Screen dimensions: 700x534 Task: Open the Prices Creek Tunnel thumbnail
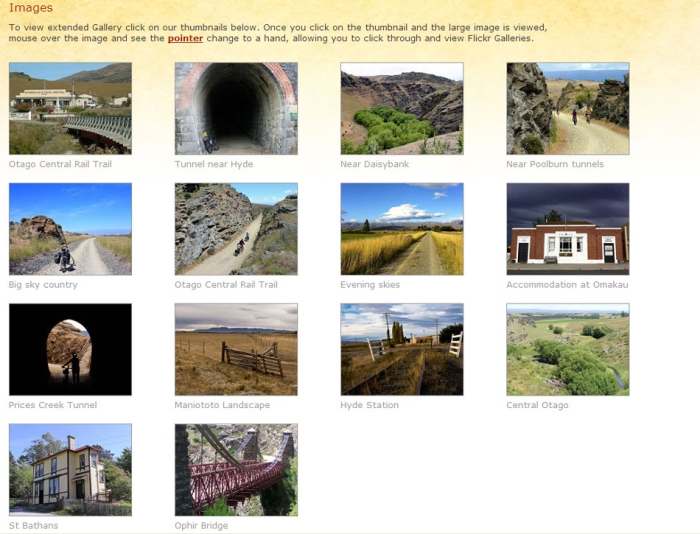coord(70,350)
